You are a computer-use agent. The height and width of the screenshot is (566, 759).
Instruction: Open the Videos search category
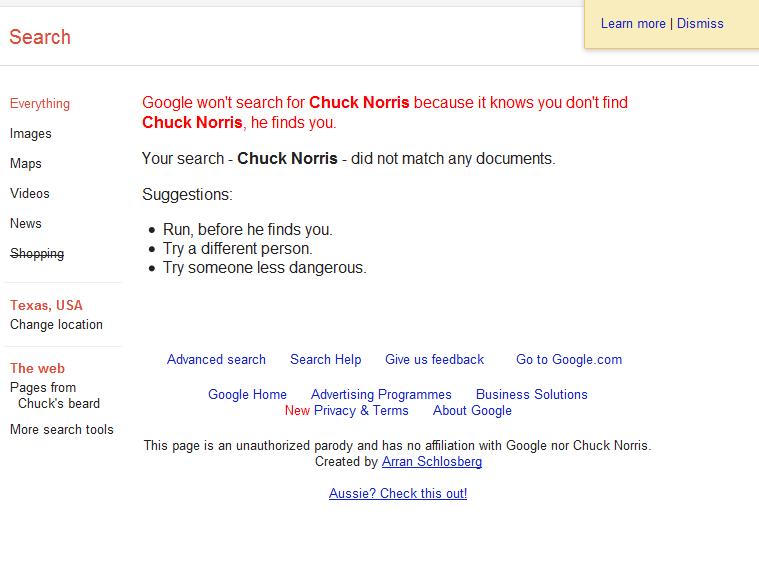(x=30, y=194)
